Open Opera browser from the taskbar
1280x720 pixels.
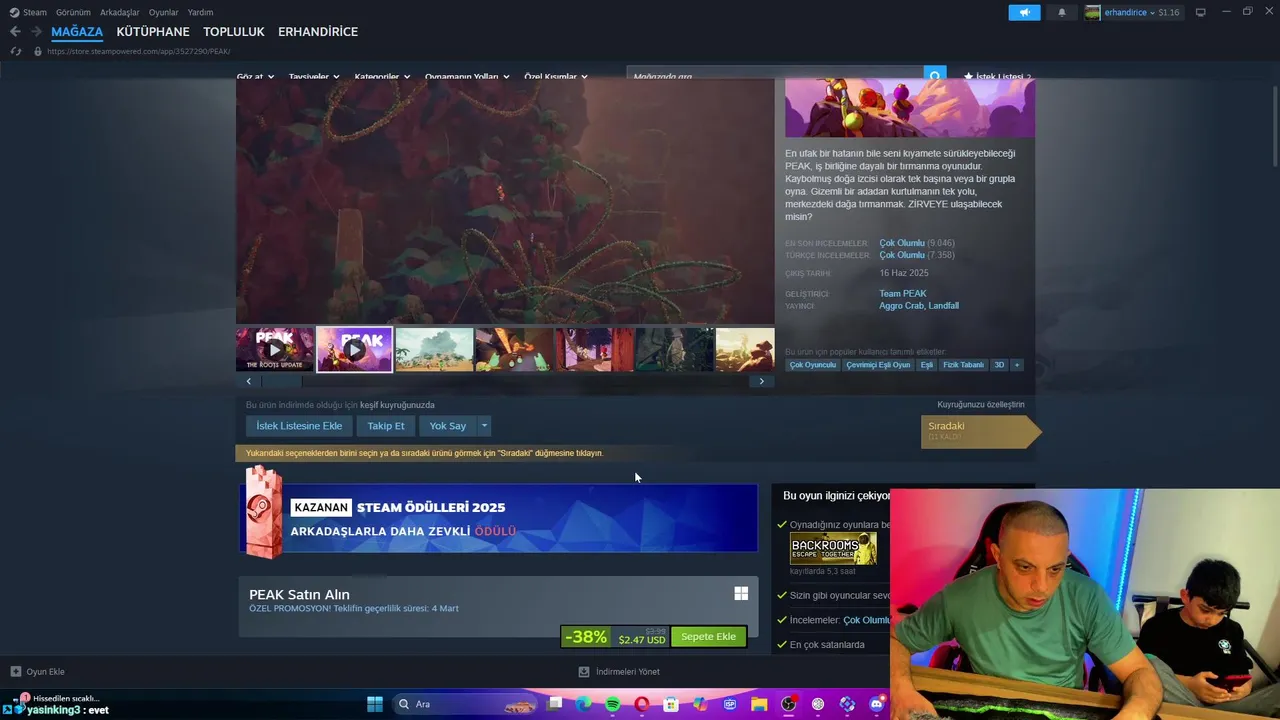[x=642, y=704]
